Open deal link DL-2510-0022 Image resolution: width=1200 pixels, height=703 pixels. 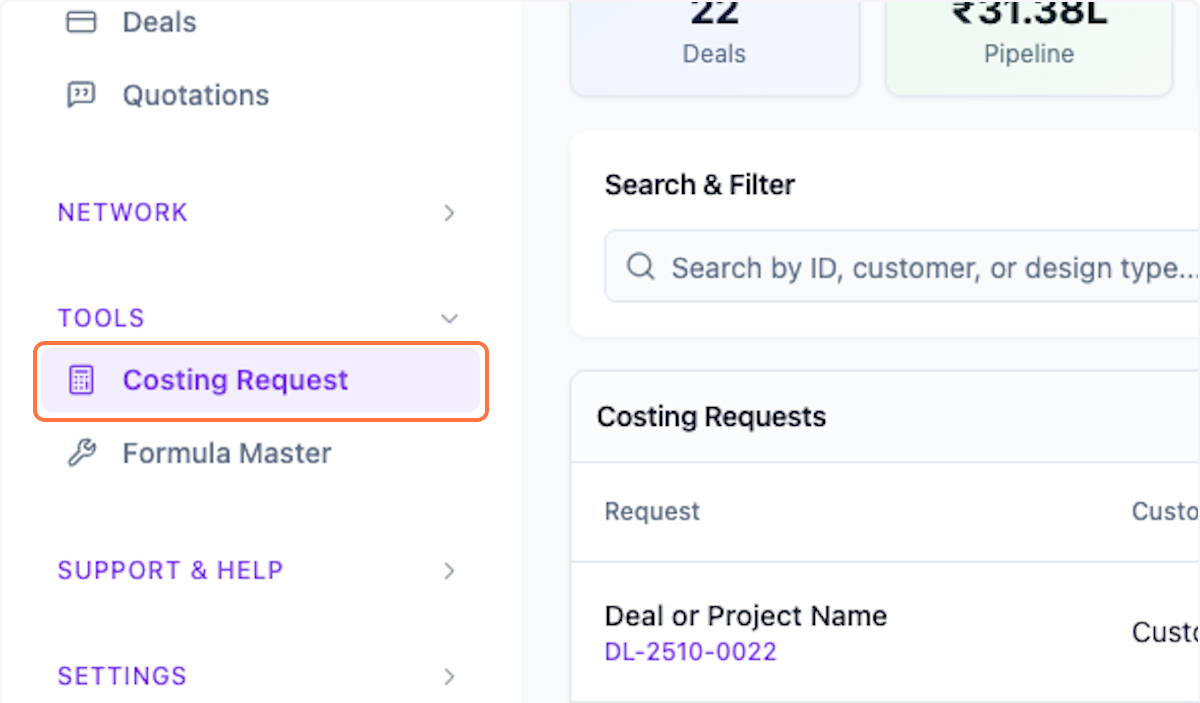(690, 652)
